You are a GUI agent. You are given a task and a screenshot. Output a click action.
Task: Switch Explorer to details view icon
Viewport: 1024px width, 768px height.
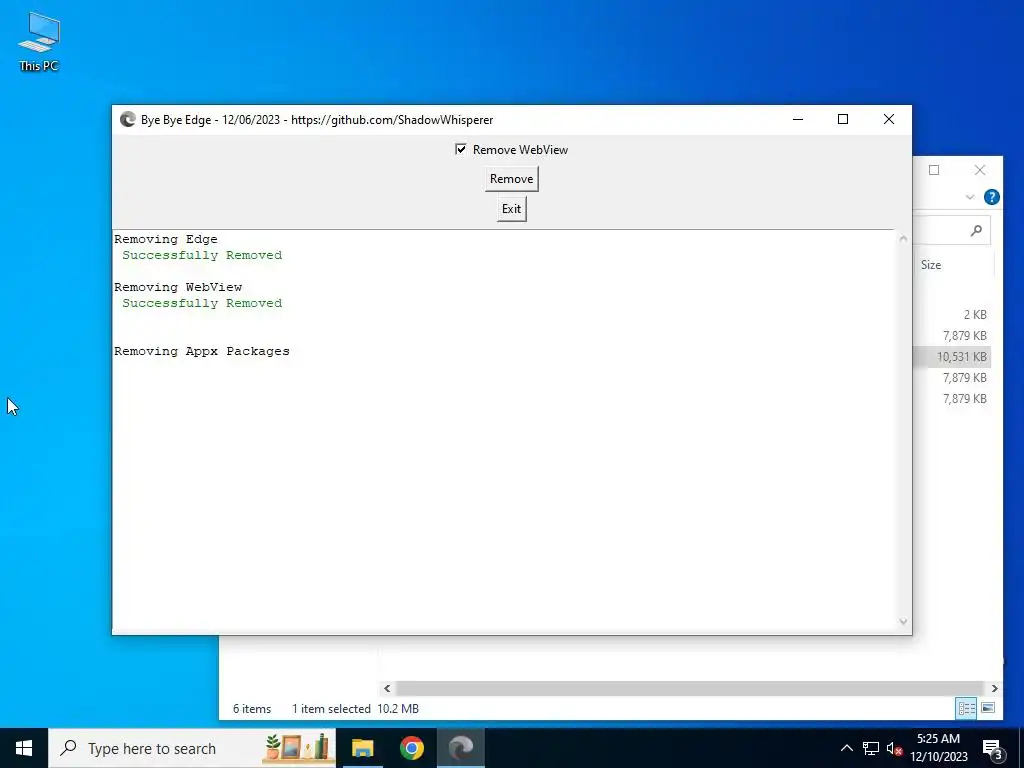(x=967, y=708)
